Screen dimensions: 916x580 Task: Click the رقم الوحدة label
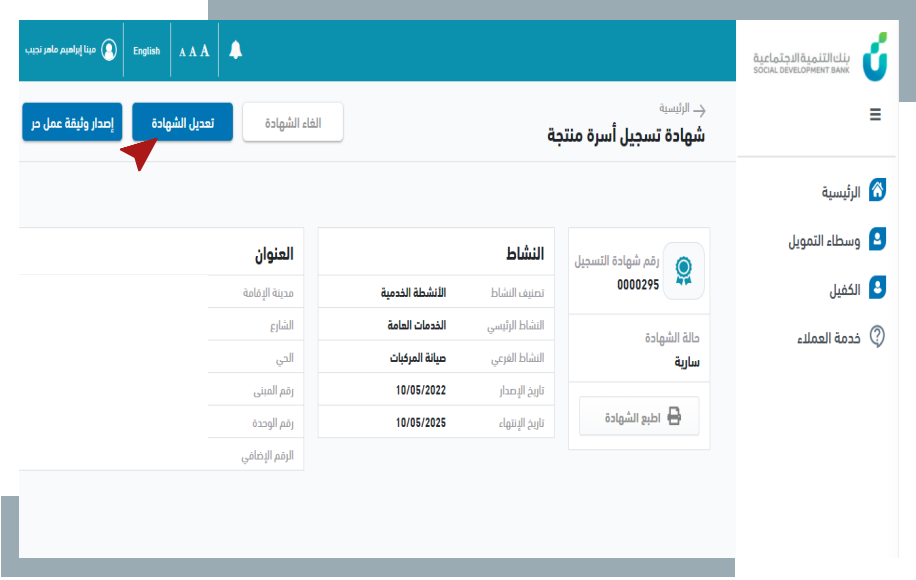click(273, 423)
